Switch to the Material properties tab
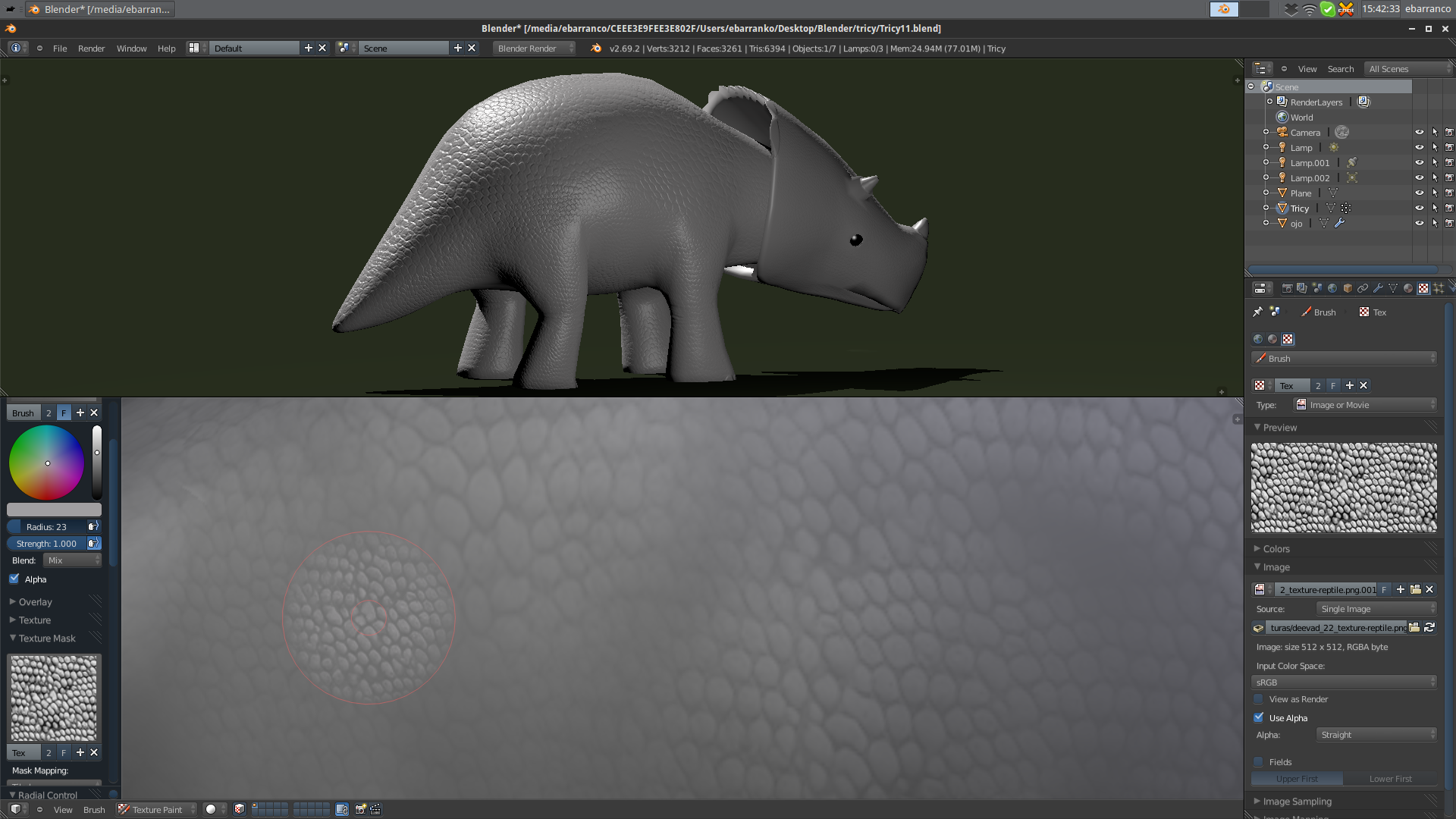Image resolution: width=1456 pixels, height=819 pixels. point(1408,288)
